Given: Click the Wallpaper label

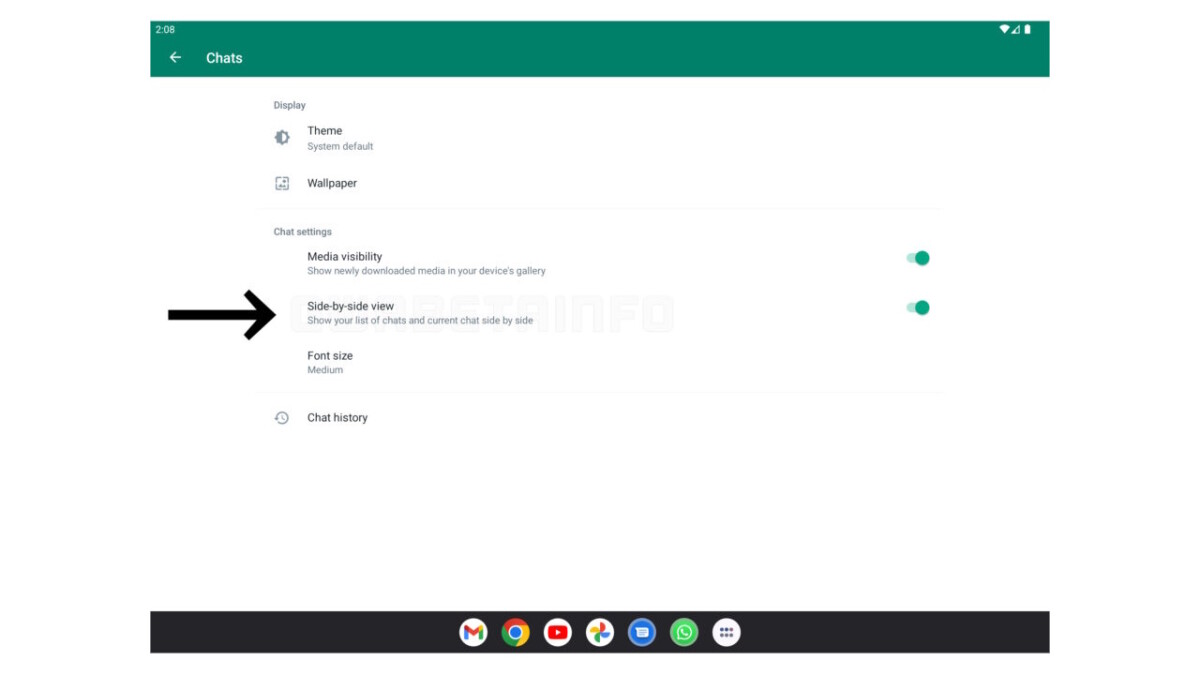Looking at the screenshot, I should pyautogui.click(x=331, y=183).
